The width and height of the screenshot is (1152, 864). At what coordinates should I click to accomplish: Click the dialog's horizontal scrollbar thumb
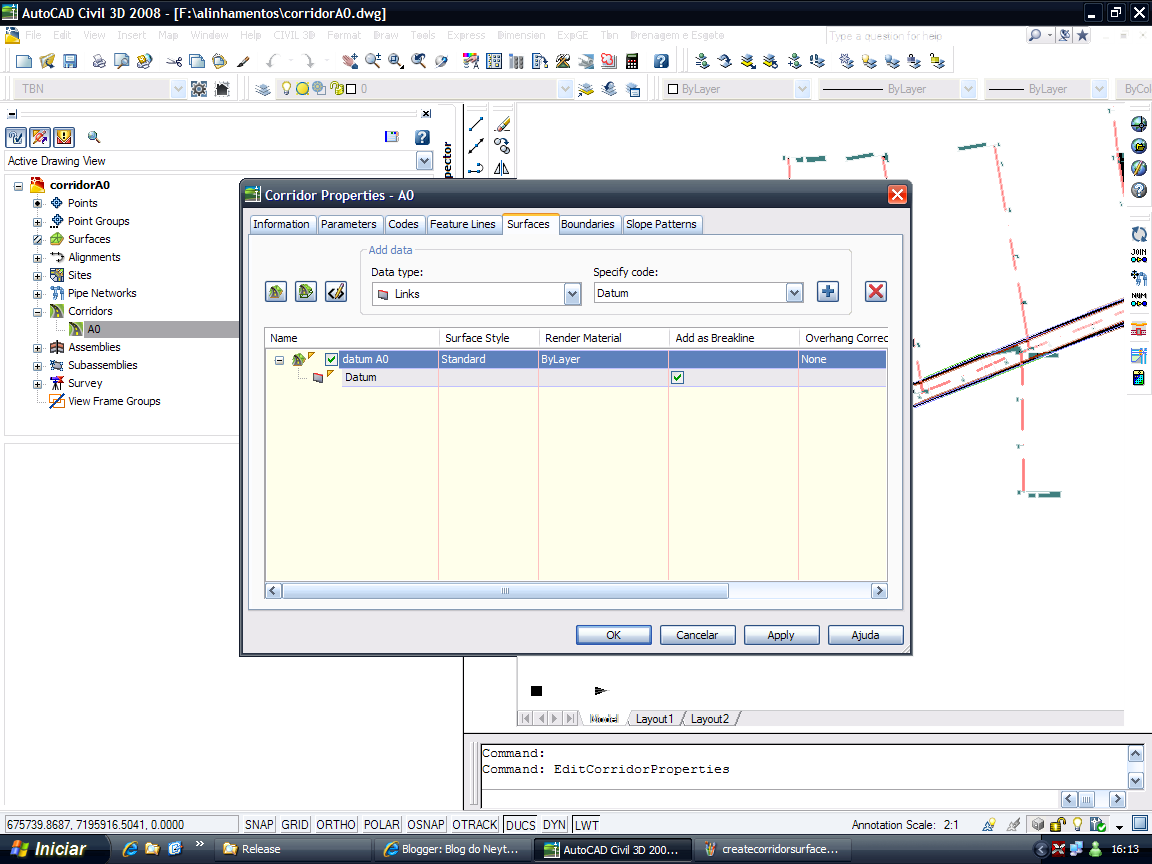[505, 591]
